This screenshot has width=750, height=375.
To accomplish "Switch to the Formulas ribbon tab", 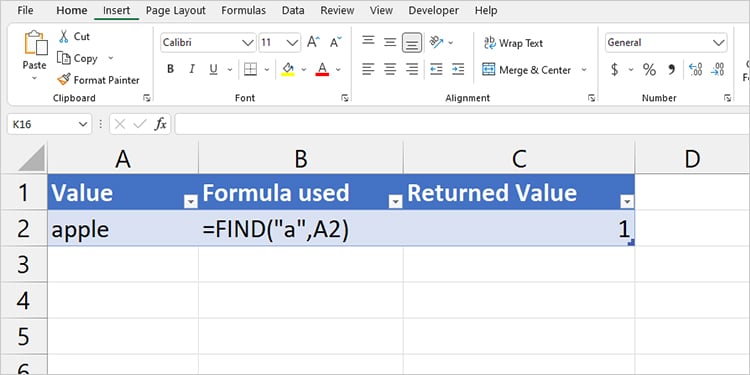I will (x=243, y=11).
